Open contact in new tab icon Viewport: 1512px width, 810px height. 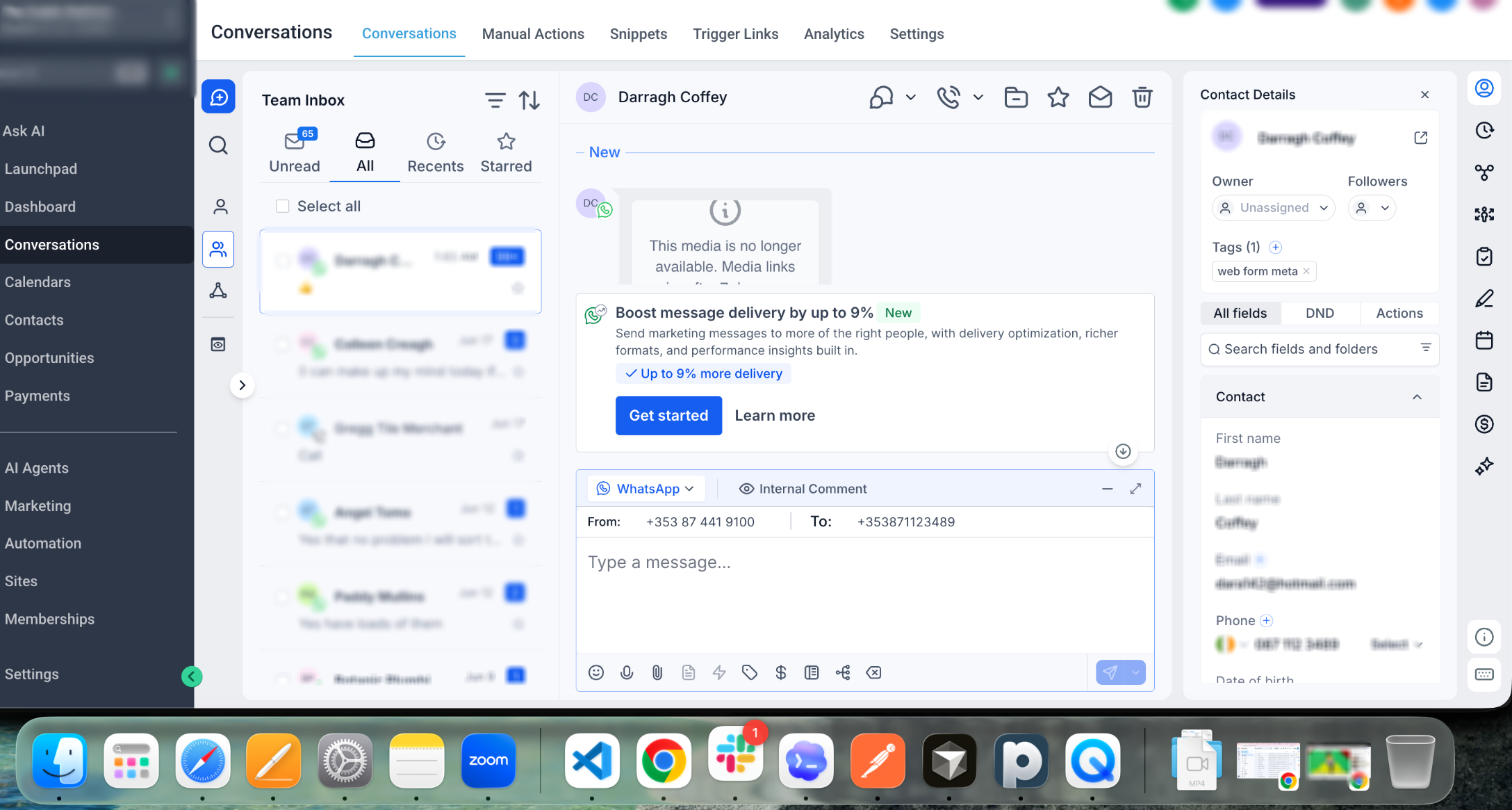pos(1421,138)
